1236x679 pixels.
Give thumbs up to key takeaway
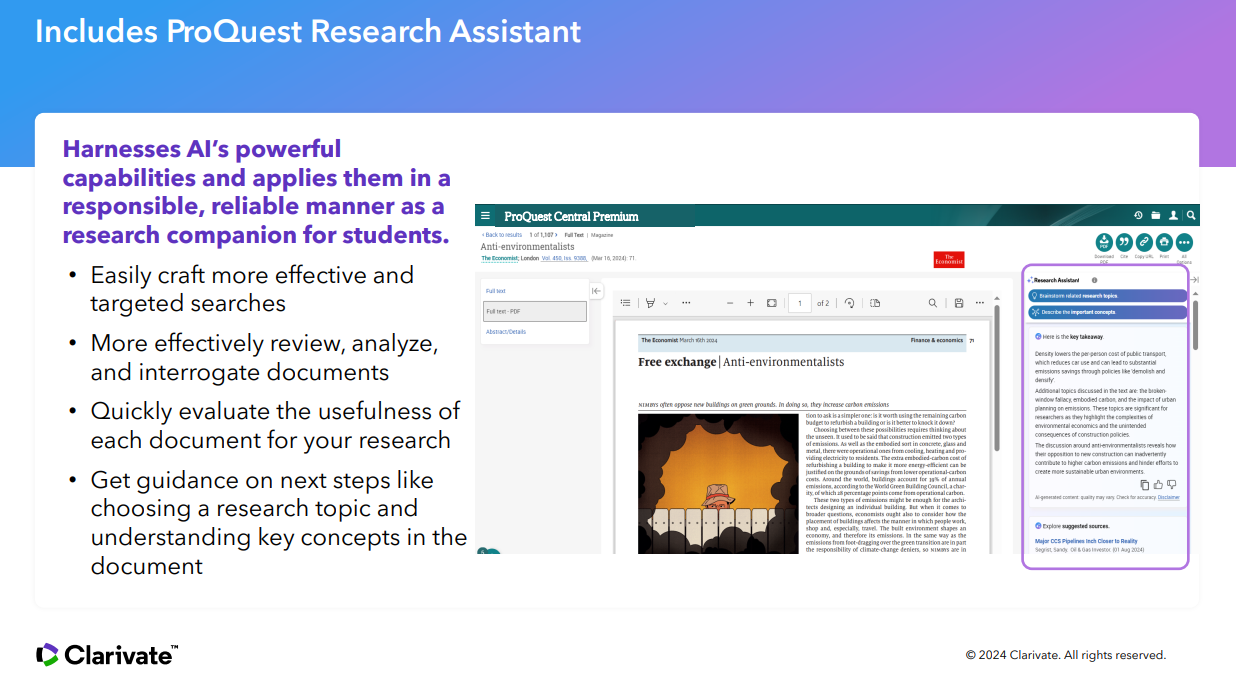[x=1158, y=485]
